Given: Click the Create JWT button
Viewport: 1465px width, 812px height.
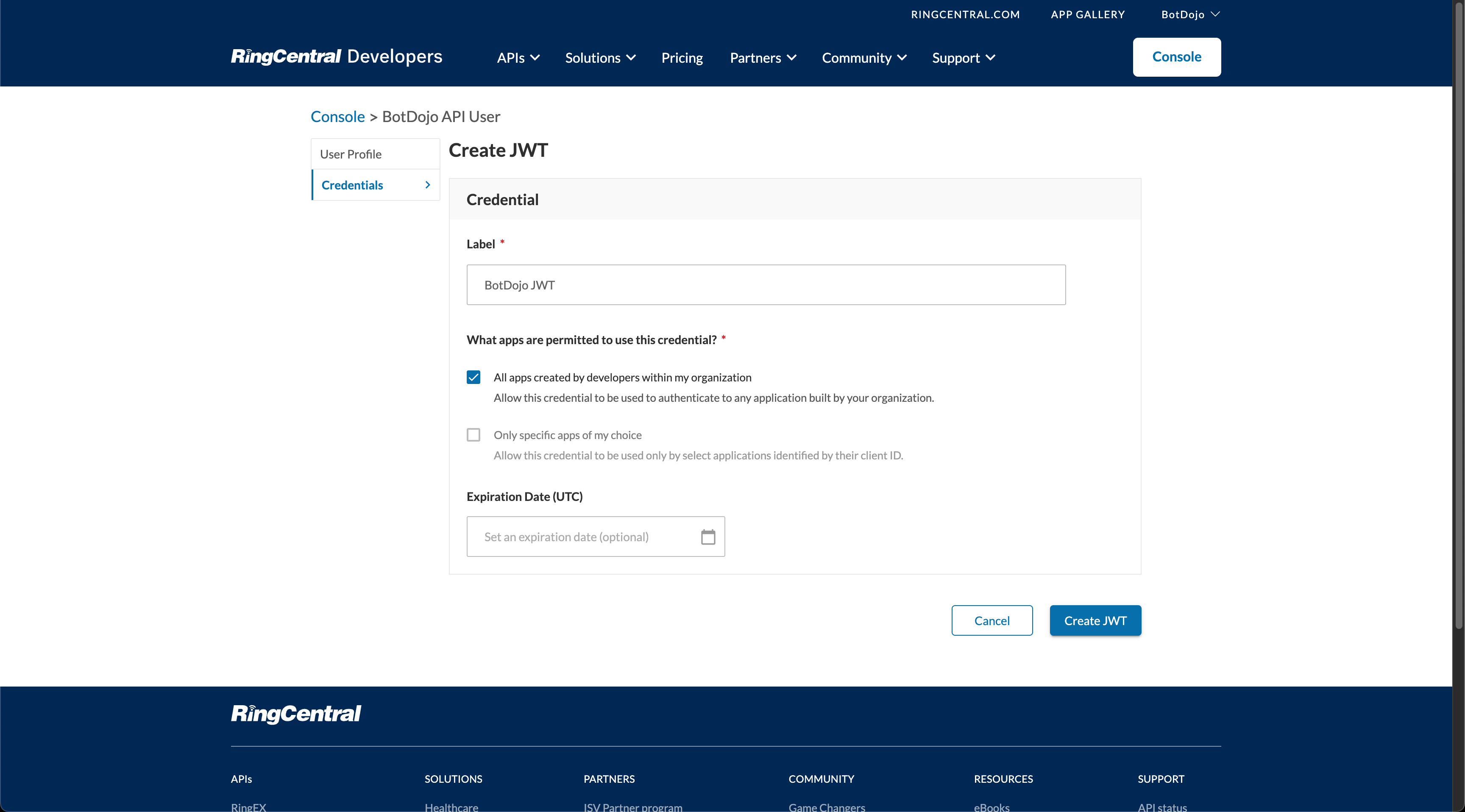Looking at the screenshot, I should [x=1095, y=620].
